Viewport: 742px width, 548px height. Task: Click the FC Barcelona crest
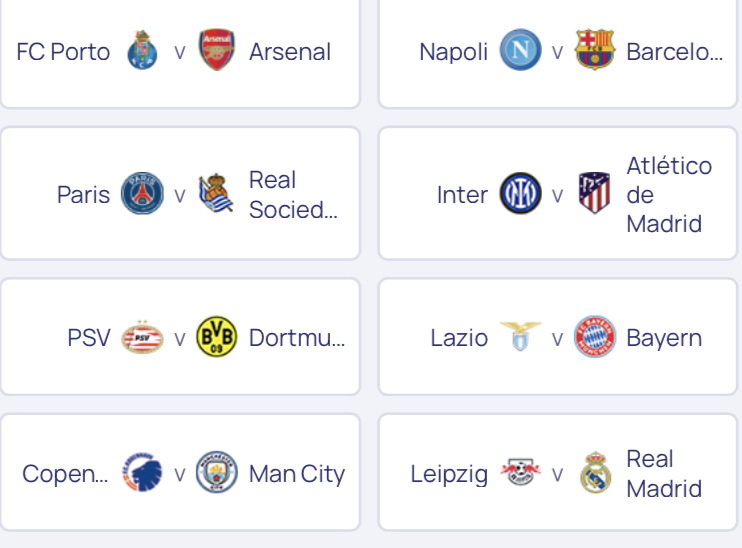(595, 50)
